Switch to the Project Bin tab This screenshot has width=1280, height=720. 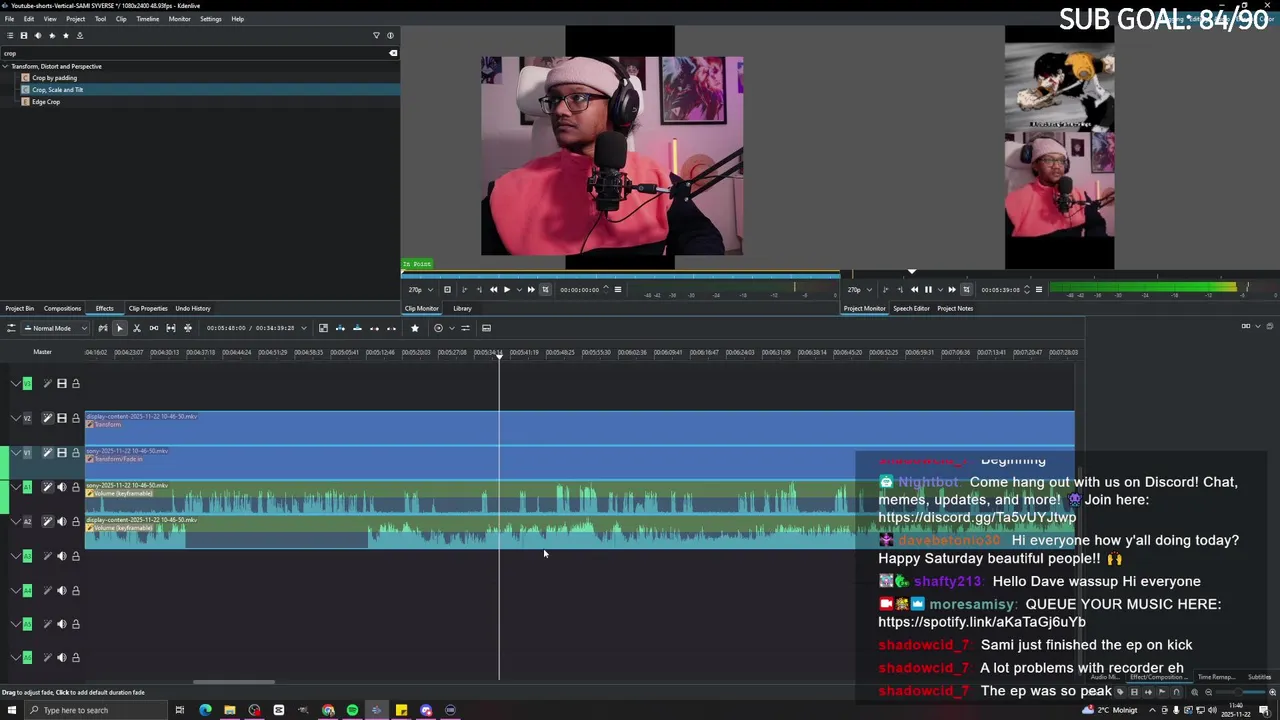tap(19, 308)
